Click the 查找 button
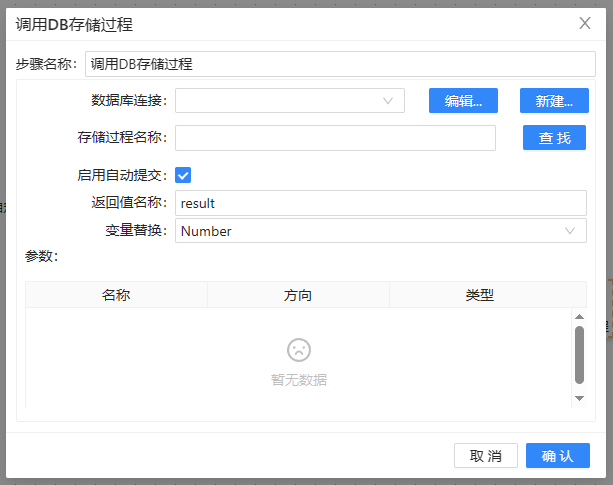Screen dimensions: 613x485 tap(554, 138)
